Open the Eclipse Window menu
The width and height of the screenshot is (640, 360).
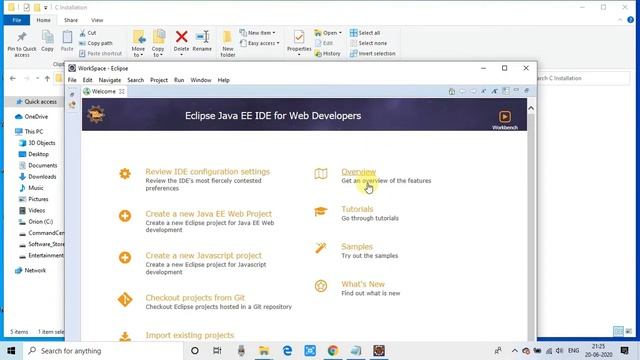201,80
